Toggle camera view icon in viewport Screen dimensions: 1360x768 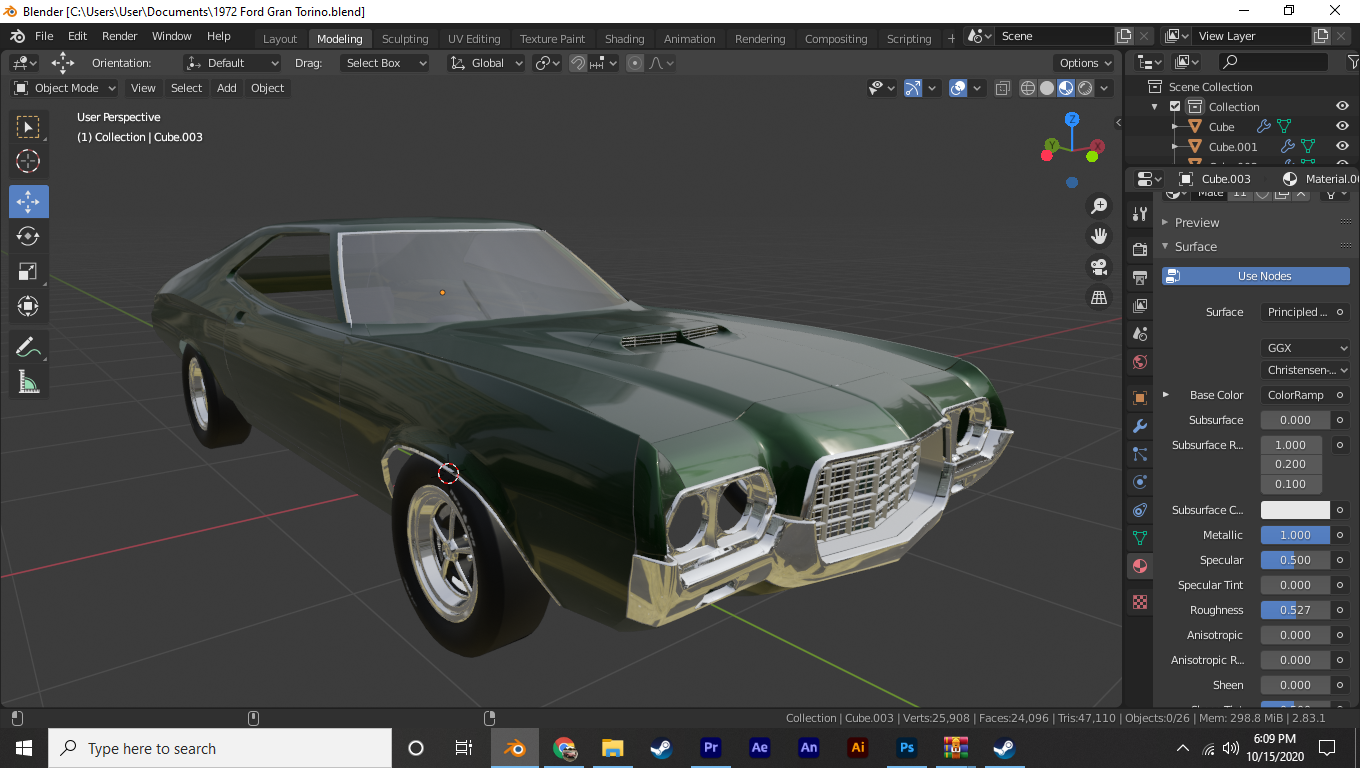(x=1099, y=267)
